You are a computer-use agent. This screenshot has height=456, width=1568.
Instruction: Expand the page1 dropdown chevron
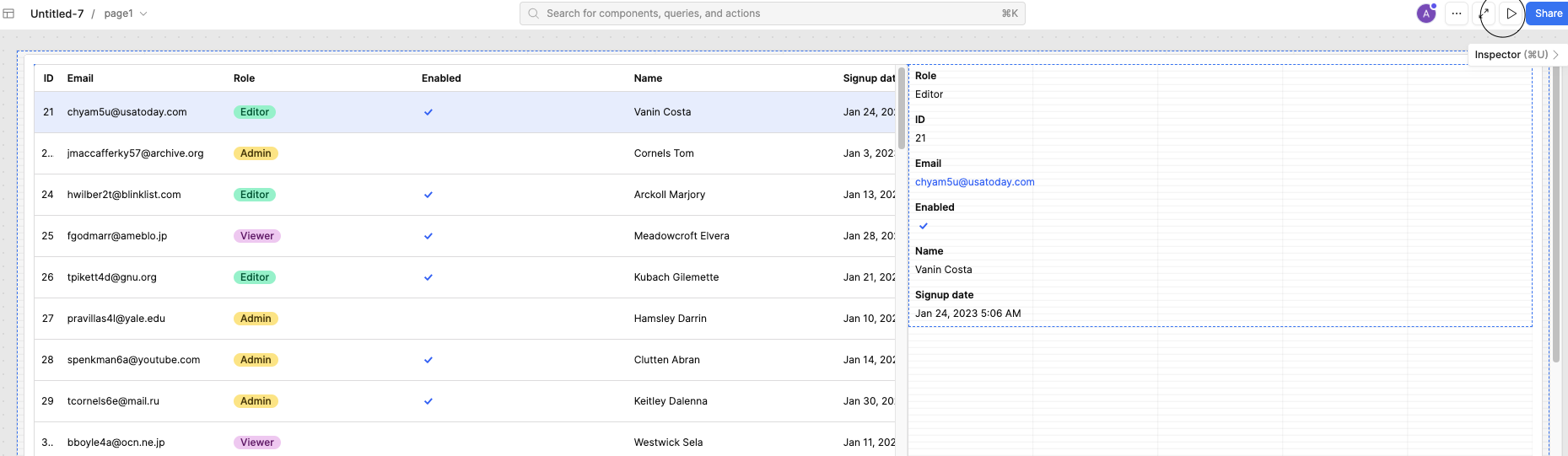tap(143, 13)
